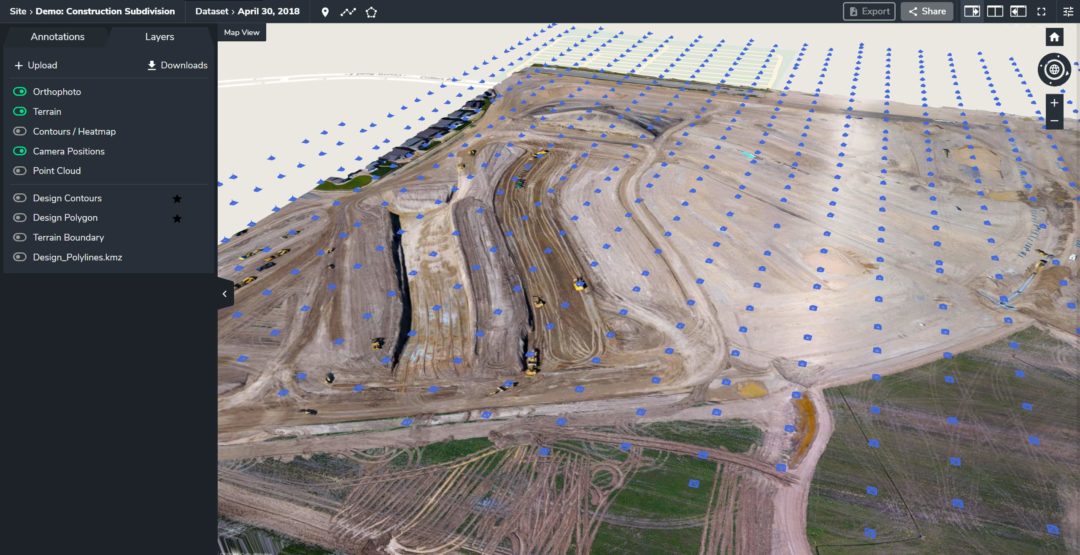Click the globe navigation compass
The width and height of the screenshot is (1080, 555).
1054,70
